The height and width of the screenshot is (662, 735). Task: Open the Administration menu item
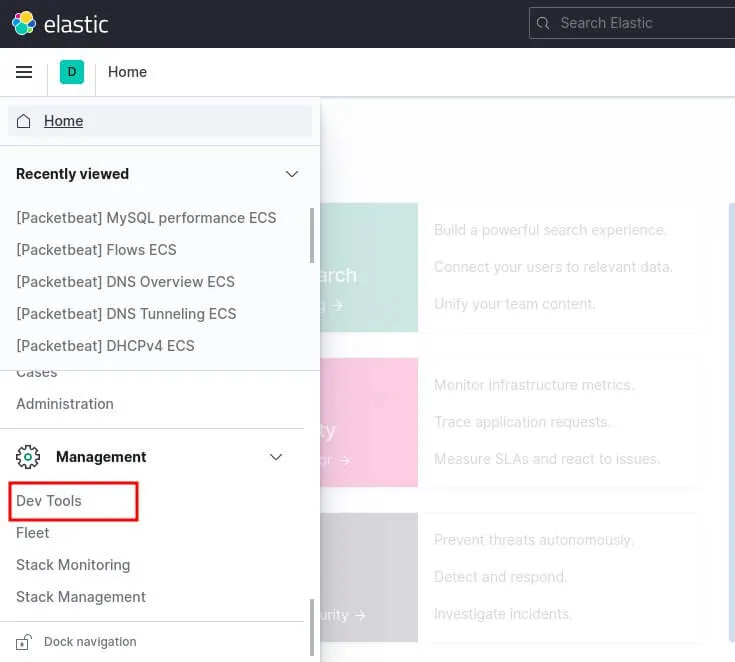[x=65, y=404]
